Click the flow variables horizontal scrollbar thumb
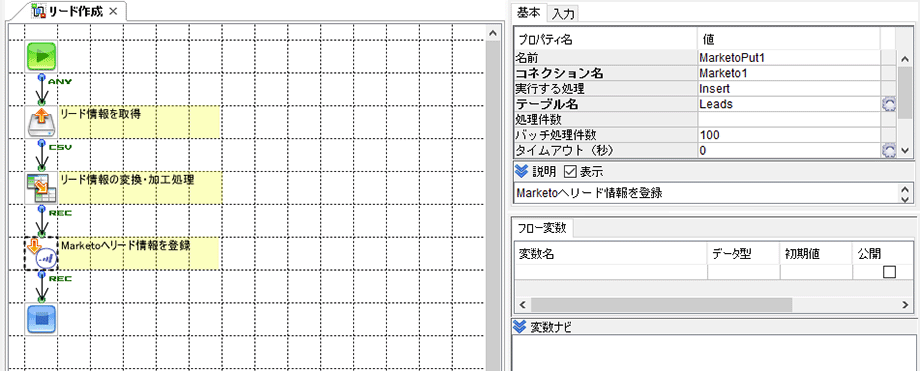This screenshot has width=920, height=371. (661, 305)
